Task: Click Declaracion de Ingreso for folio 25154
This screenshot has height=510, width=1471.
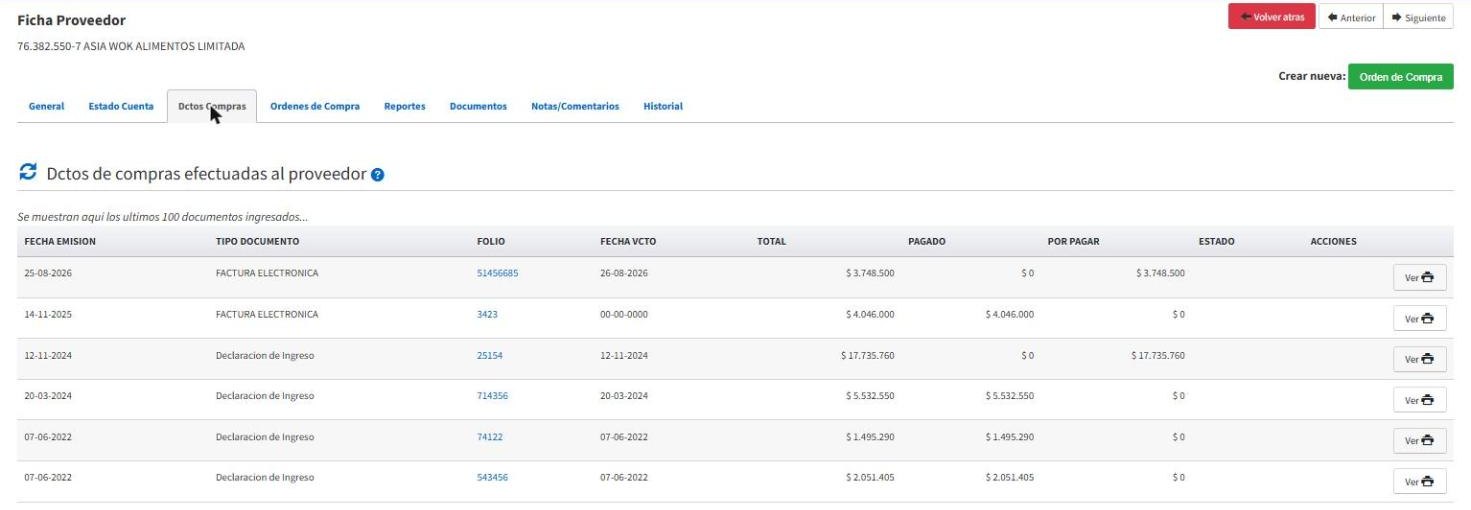Action: 265,355
